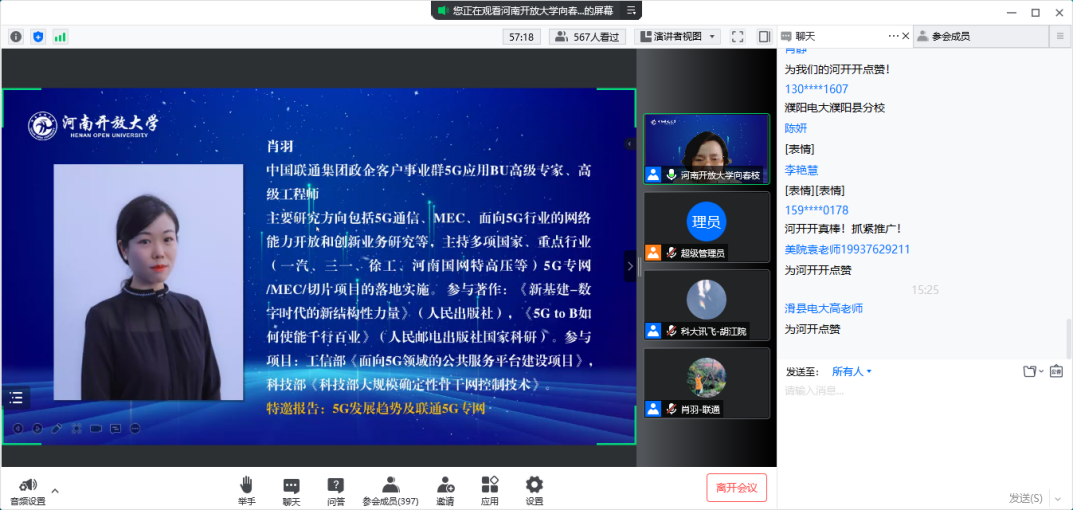Go to next slide arrow
This screenshot has height=510, width=1073.
(38, 429)
